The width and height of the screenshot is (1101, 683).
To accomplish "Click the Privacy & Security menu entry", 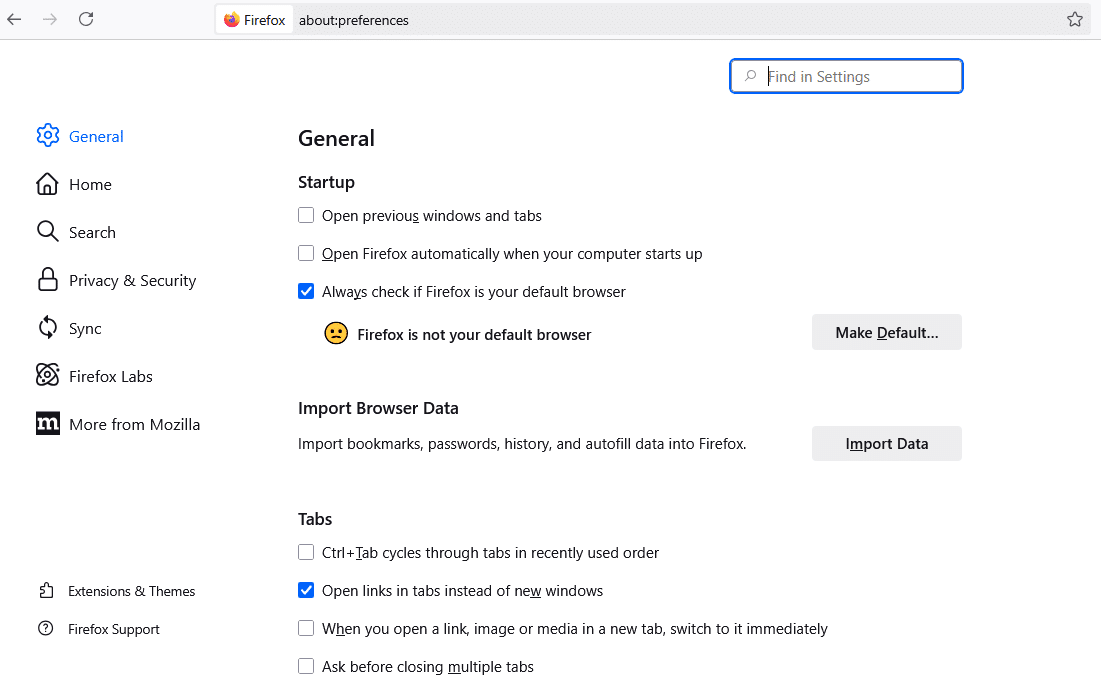I will coord(132,280).
